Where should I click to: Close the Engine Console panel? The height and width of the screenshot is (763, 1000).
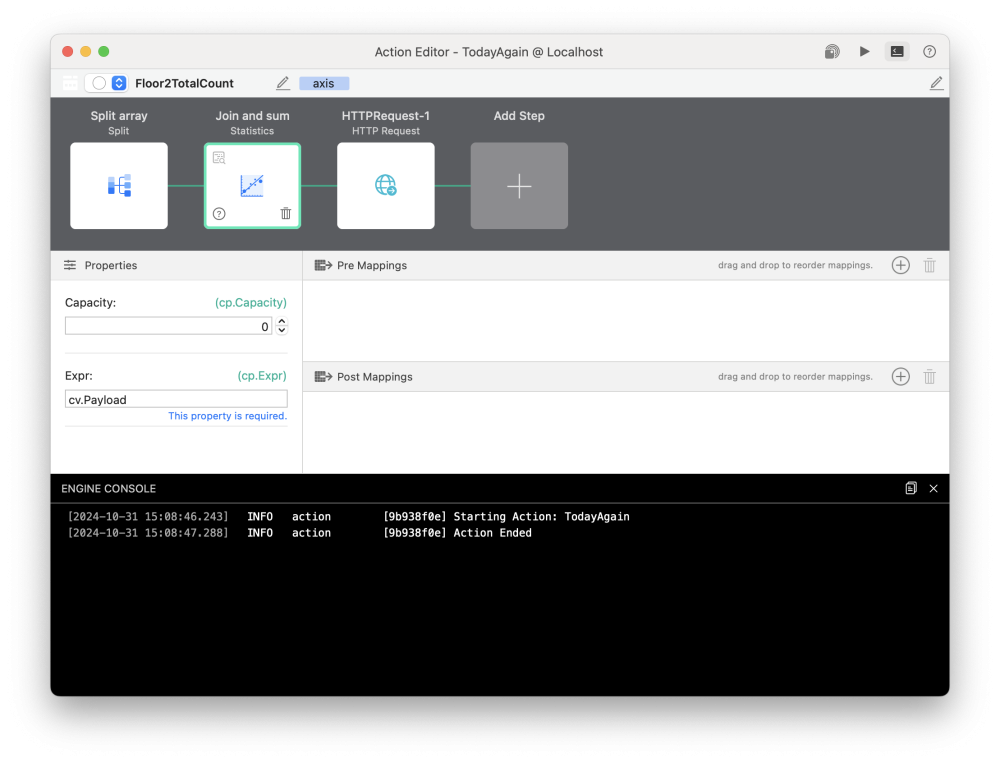934,489
